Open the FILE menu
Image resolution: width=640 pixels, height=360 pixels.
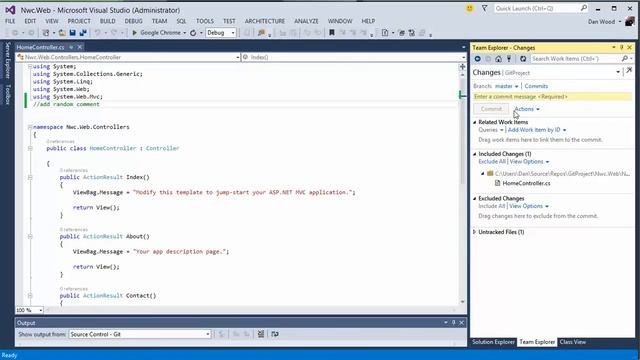coord(10,21)
